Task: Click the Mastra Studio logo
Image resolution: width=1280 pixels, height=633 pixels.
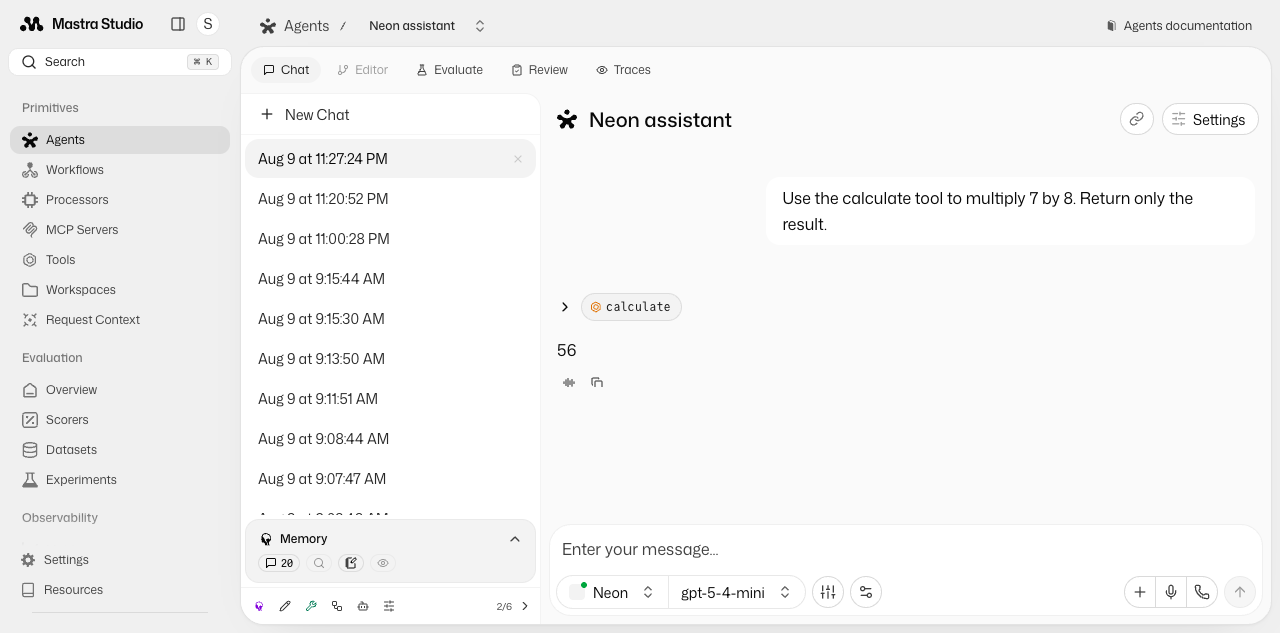Action: tap(82, 24)
